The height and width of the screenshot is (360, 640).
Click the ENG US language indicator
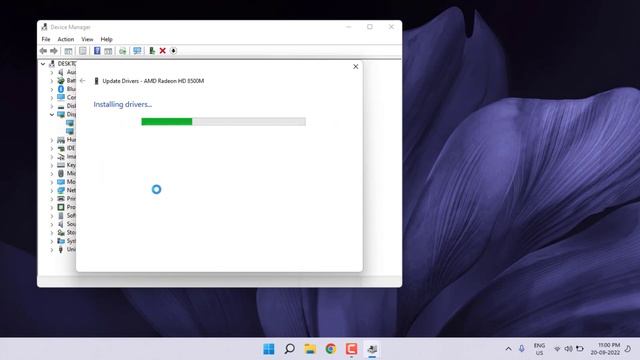tap(540, 349)
